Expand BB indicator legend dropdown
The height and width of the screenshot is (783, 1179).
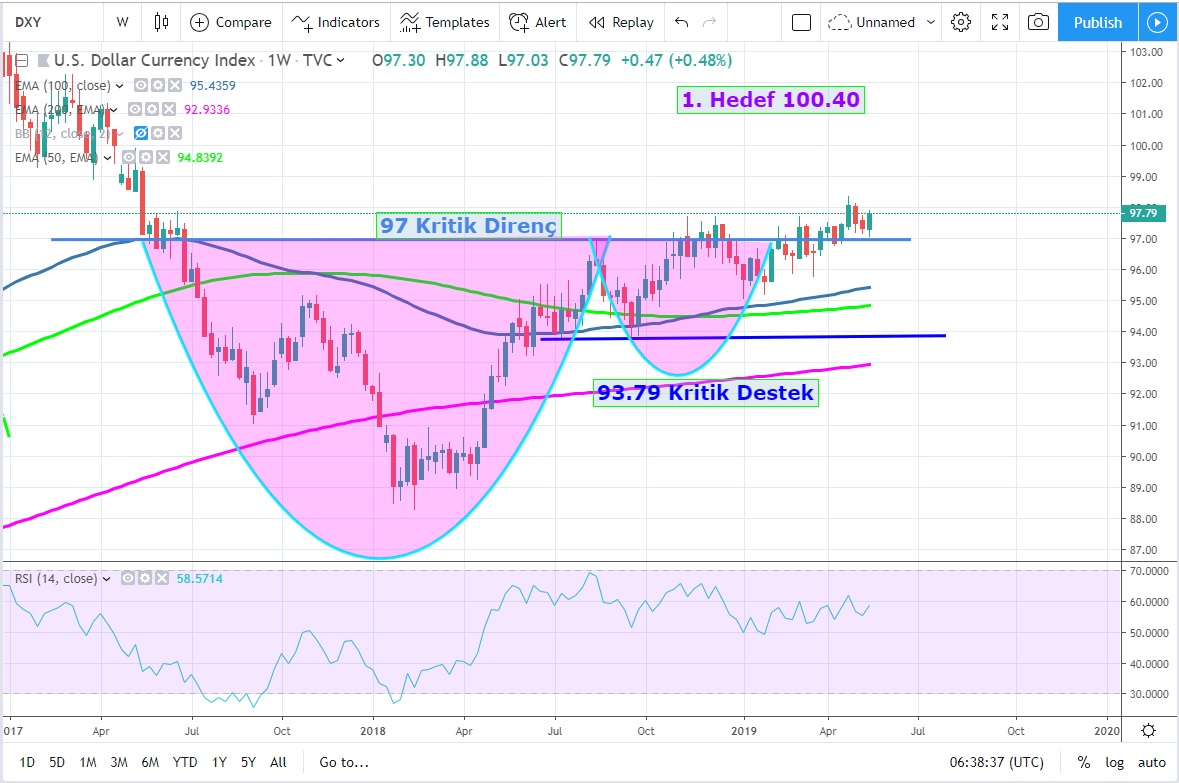pos(119,134)
